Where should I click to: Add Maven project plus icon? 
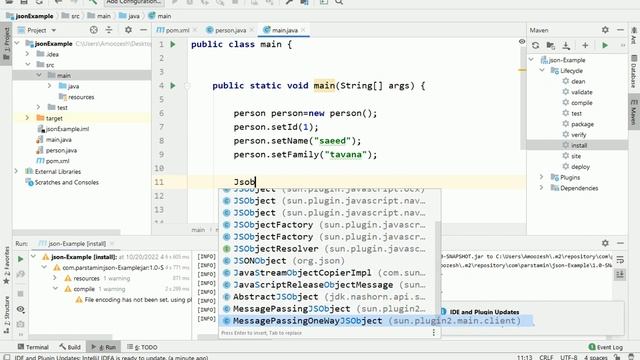point(585,45)
